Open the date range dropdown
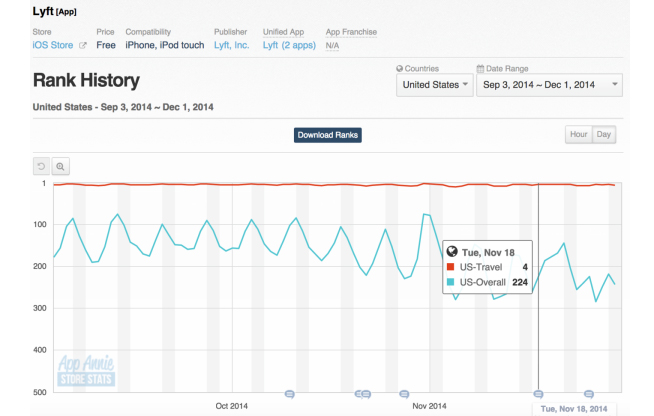Viewport: 654px width, 416px height. [x=549, y=85]
